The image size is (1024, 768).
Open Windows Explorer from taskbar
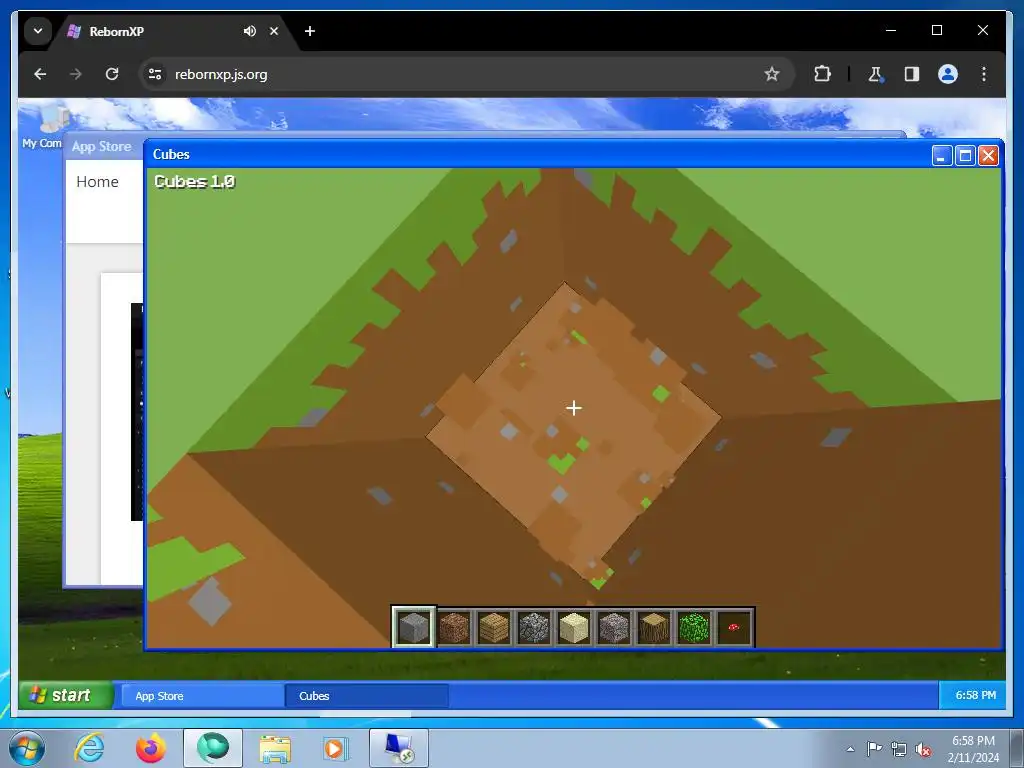(x=275, y=748)
